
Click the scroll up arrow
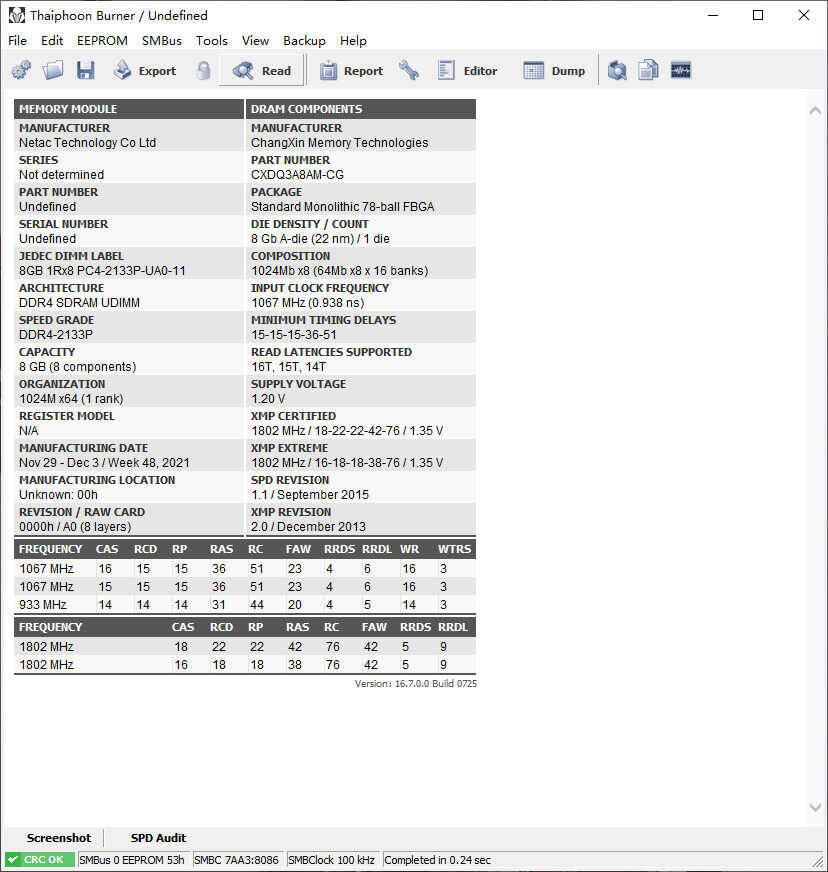[x=815, y=110]
